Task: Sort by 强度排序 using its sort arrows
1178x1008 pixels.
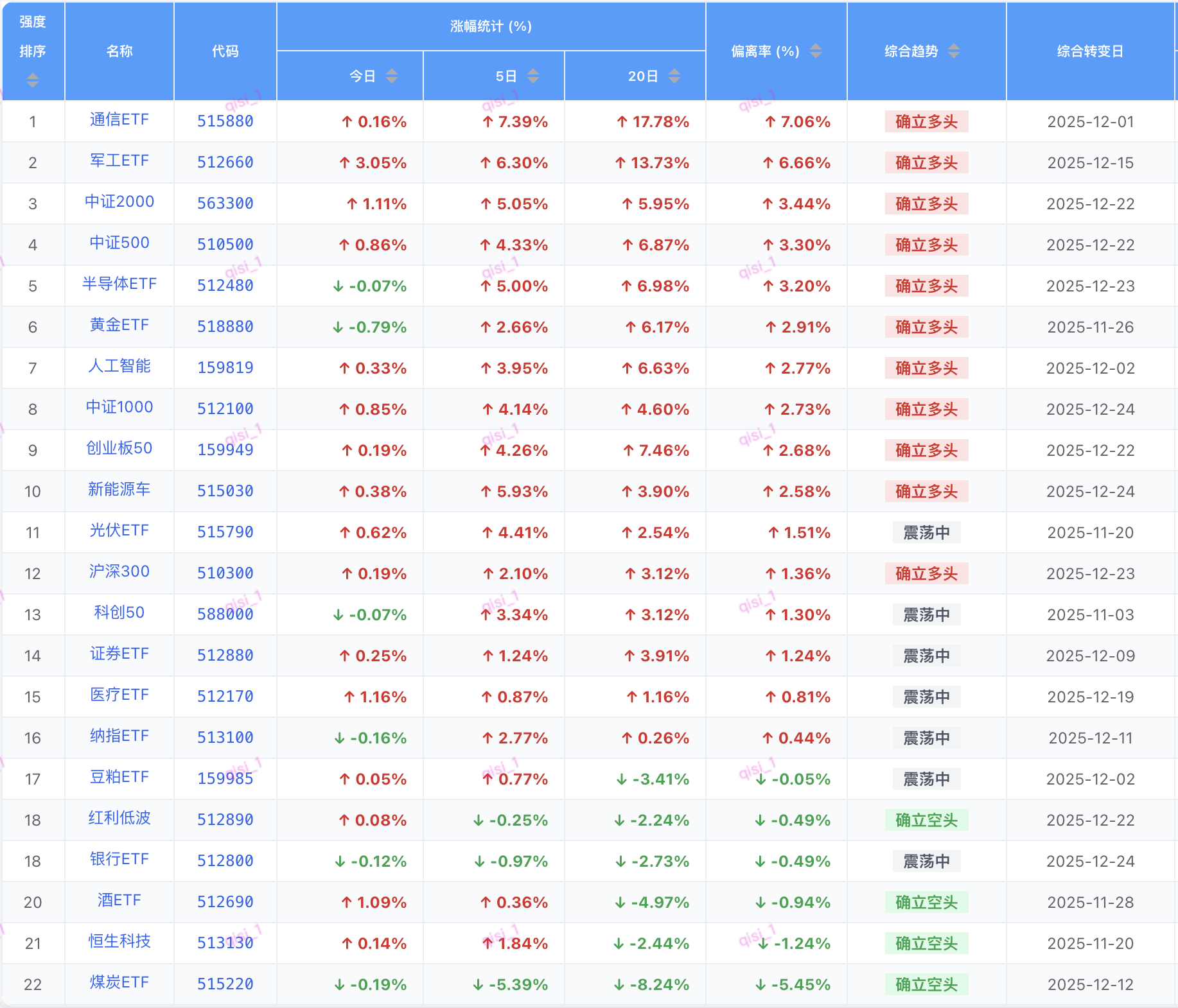Action: pyautogui.click(x=33, y=80)
